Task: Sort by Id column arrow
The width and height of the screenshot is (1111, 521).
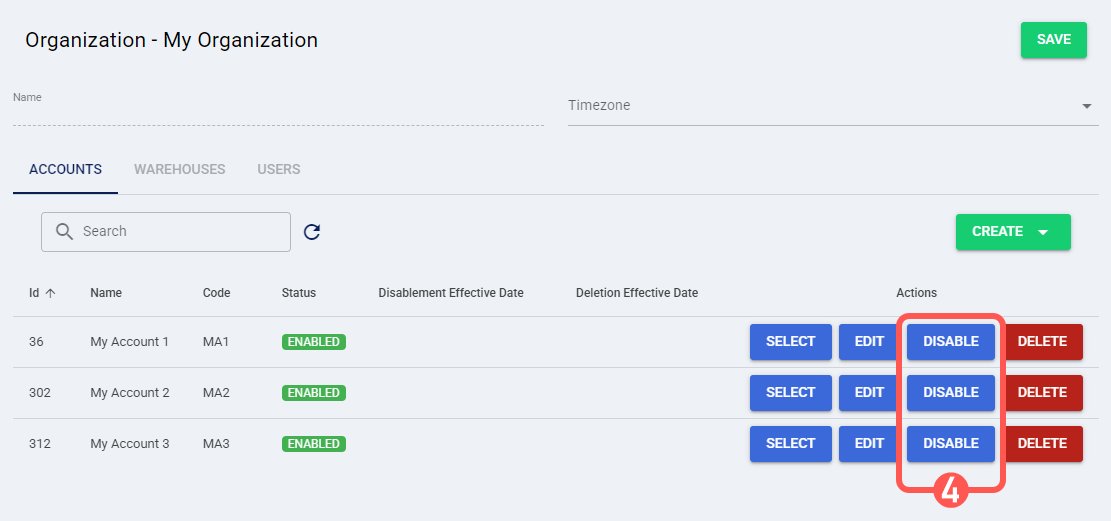Action: [x=50, y=293]
